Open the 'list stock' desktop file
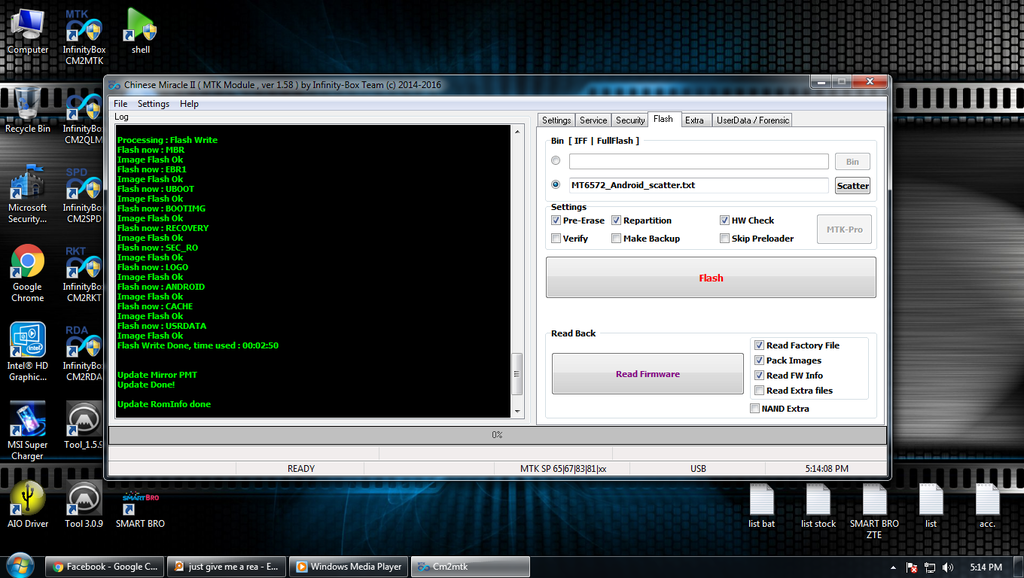Image resolution: width=1024 pixels, height=578 pixels. point(818,506)
